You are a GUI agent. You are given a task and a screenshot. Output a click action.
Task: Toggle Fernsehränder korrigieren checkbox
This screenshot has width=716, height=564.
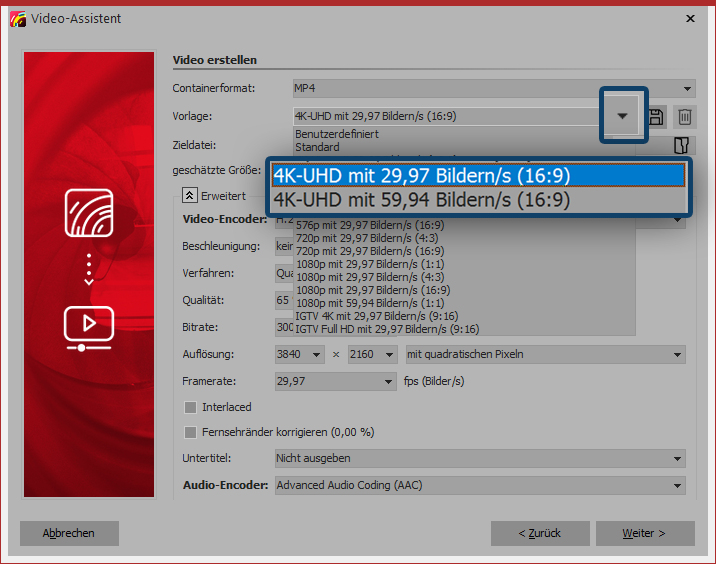190,432
